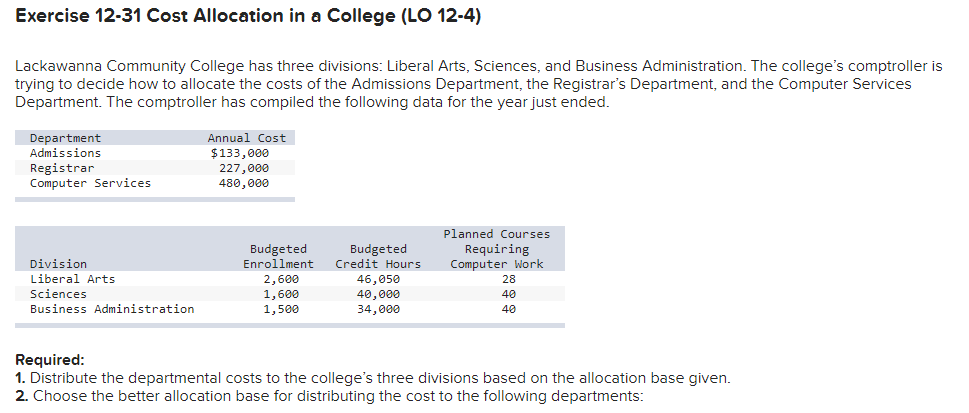Select the Liberal Arts division row

(x=72, y=279)
